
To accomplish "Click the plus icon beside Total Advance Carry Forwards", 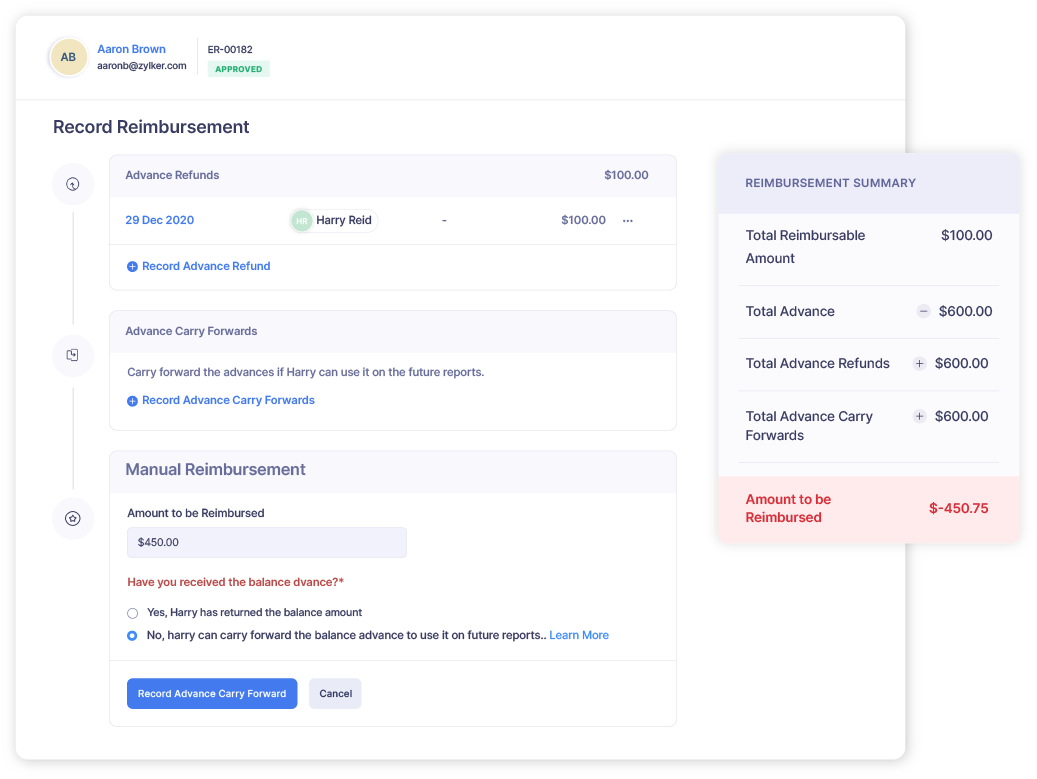I will coord(919,416).
